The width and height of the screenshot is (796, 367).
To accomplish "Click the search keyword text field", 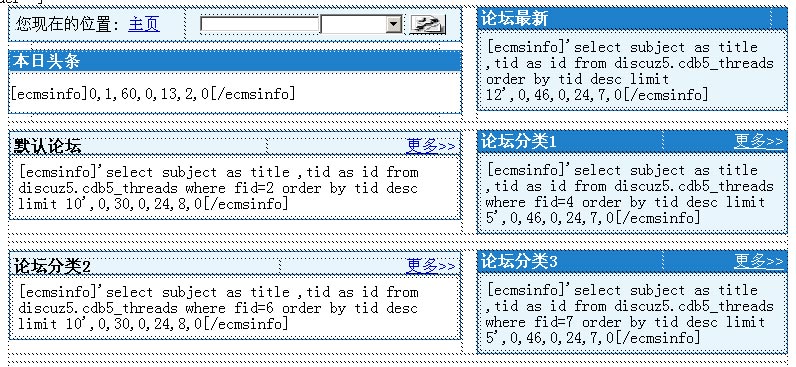I will 259,24.
